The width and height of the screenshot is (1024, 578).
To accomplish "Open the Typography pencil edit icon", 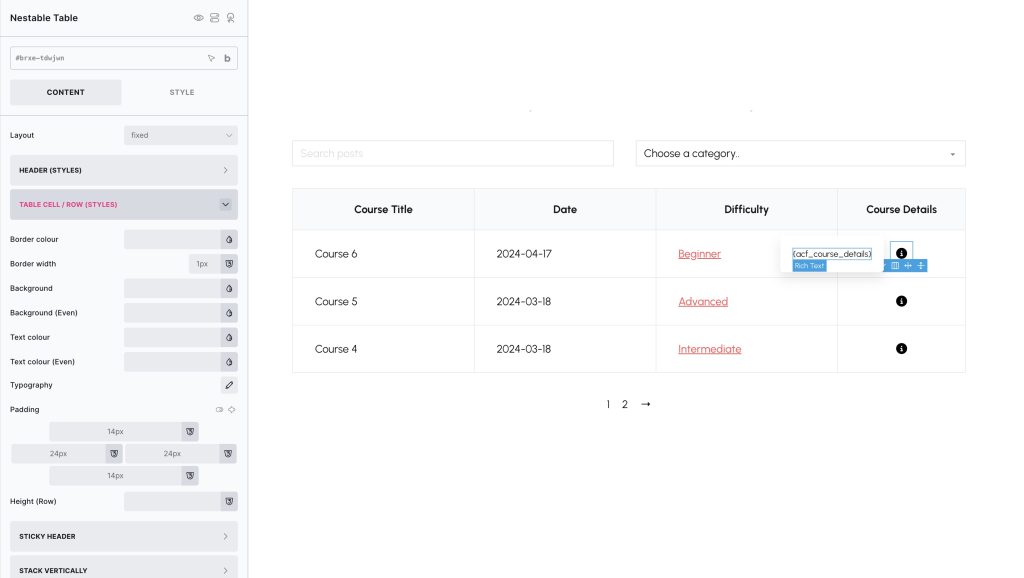I will (229, 385).
